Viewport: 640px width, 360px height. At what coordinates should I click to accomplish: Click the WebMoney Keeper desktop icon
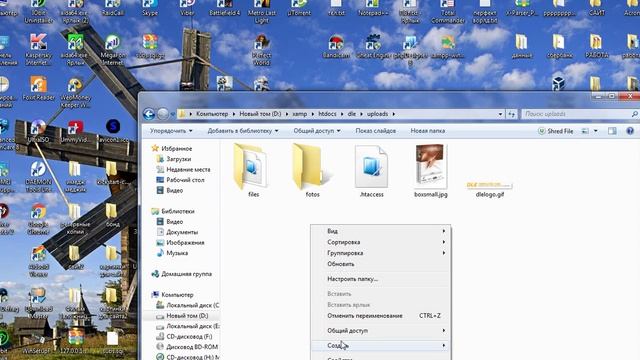pos(76,92)
